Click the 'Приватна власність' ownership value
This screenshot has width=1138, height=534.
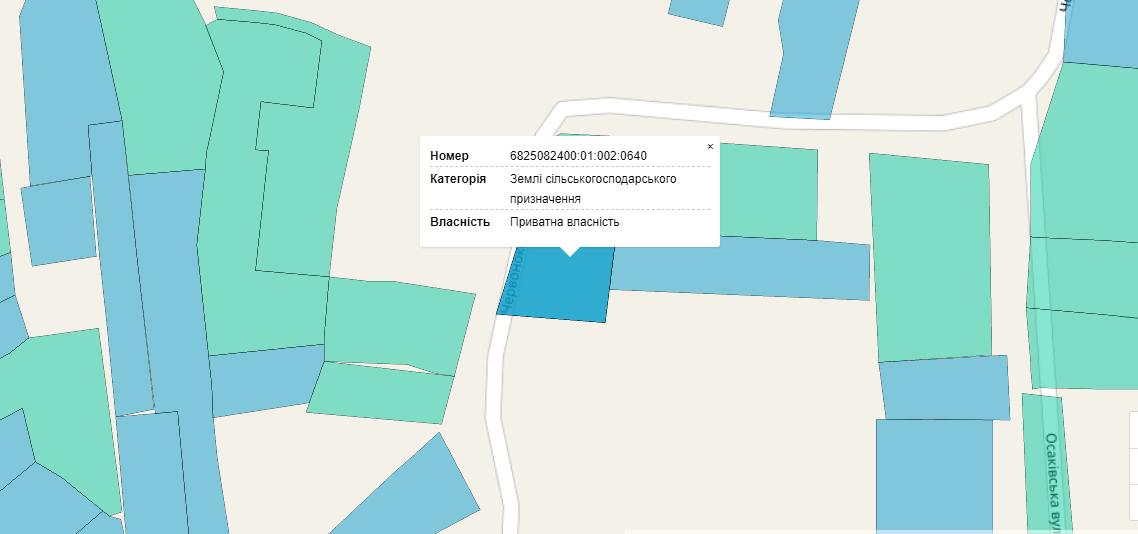click(x=564, y=222)
